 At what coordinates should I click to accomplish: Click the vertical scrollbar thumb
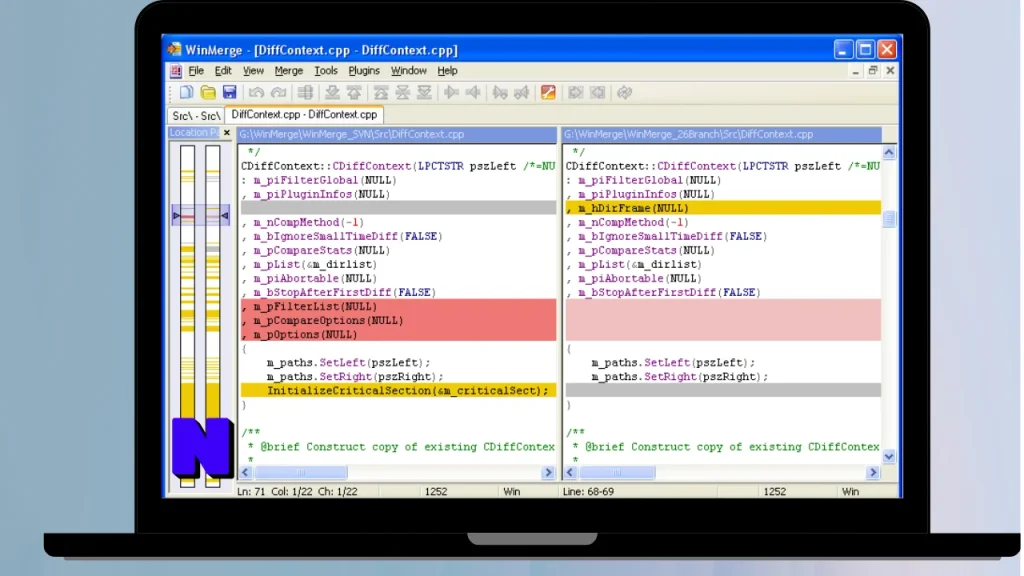point(889,219)
